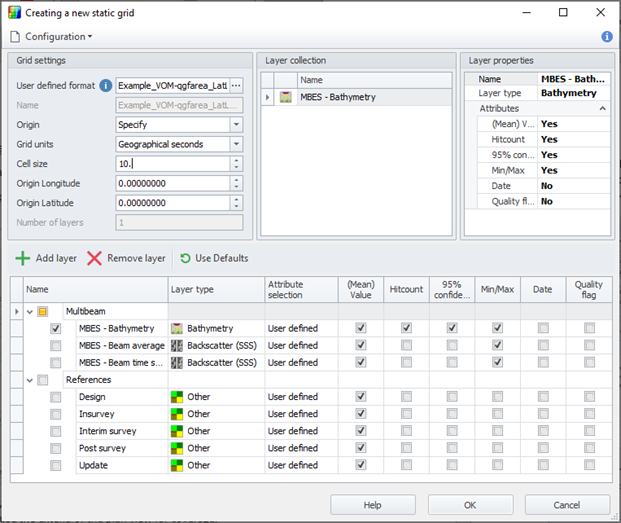
Task: Click the red X Remove layer icon
Action: (94, 258)
